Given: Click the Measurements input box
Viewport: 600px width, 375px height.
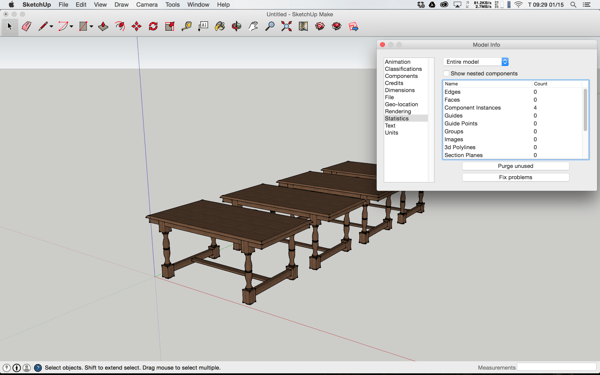Looking at the screenshot, I should pyautogui.click(x=556, y=367).
